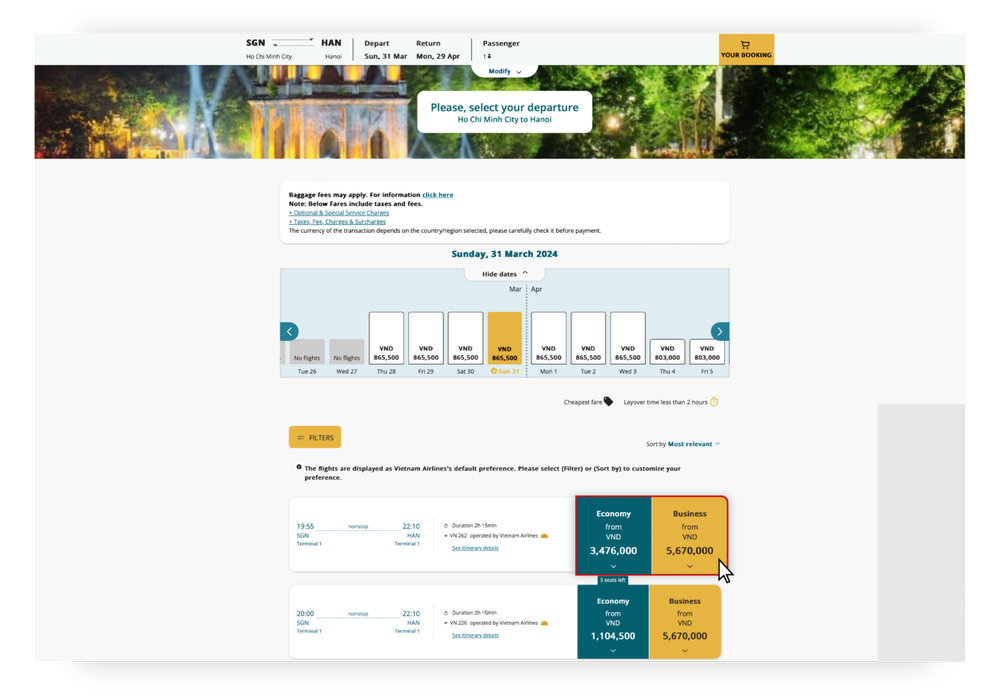Open Taxes, Fee, Charges & Surcharges link
Image resolution: width=1000 pixels, height=696 pixels.
point(337,221)
